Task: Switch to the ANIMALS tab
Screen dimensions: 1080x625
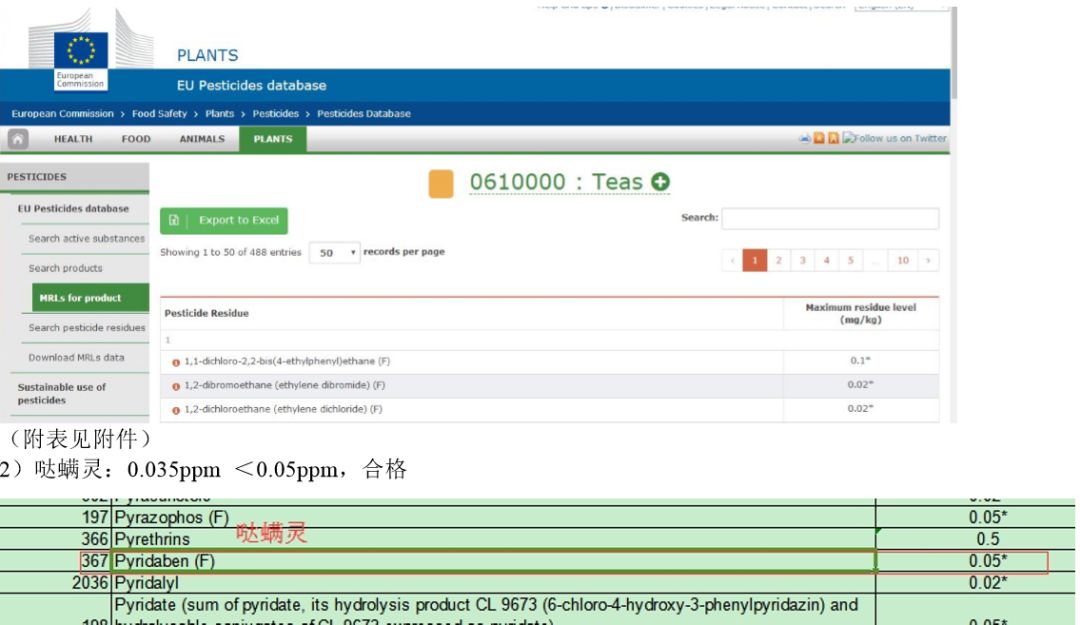Action: click(x=202, y=139)
